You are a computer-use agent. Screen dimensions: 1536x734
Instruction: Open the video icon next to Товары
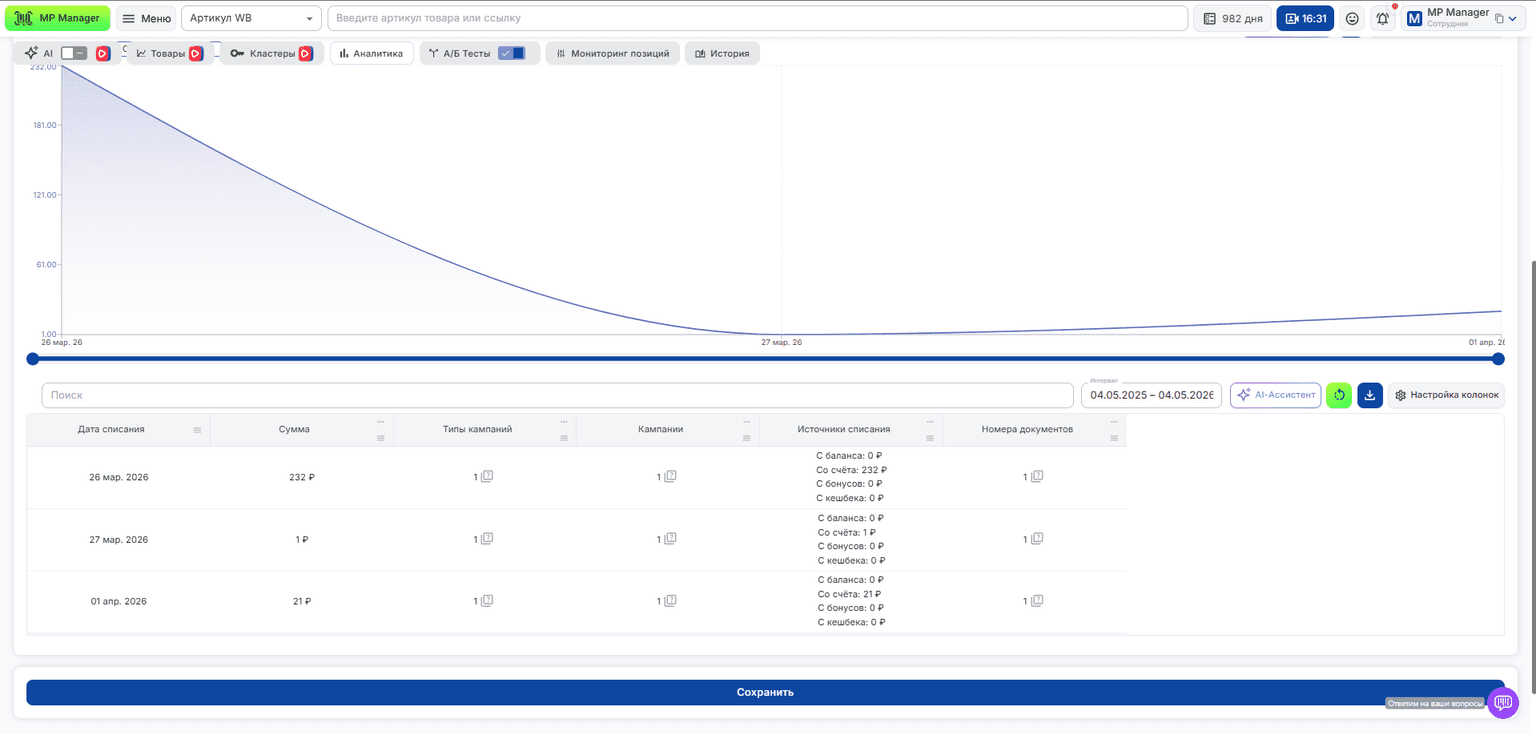tap(196, 54)
